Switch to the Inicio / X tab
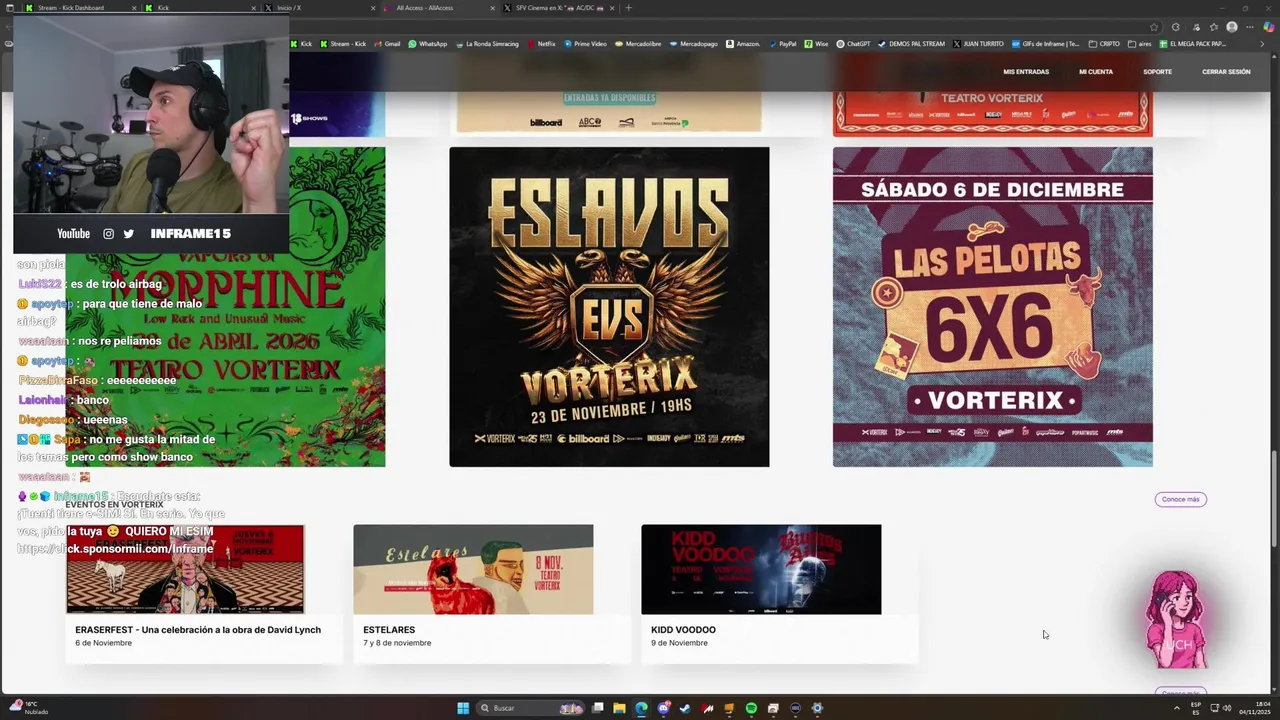The height and width of the screenshot is (720, 1280). 318,8
